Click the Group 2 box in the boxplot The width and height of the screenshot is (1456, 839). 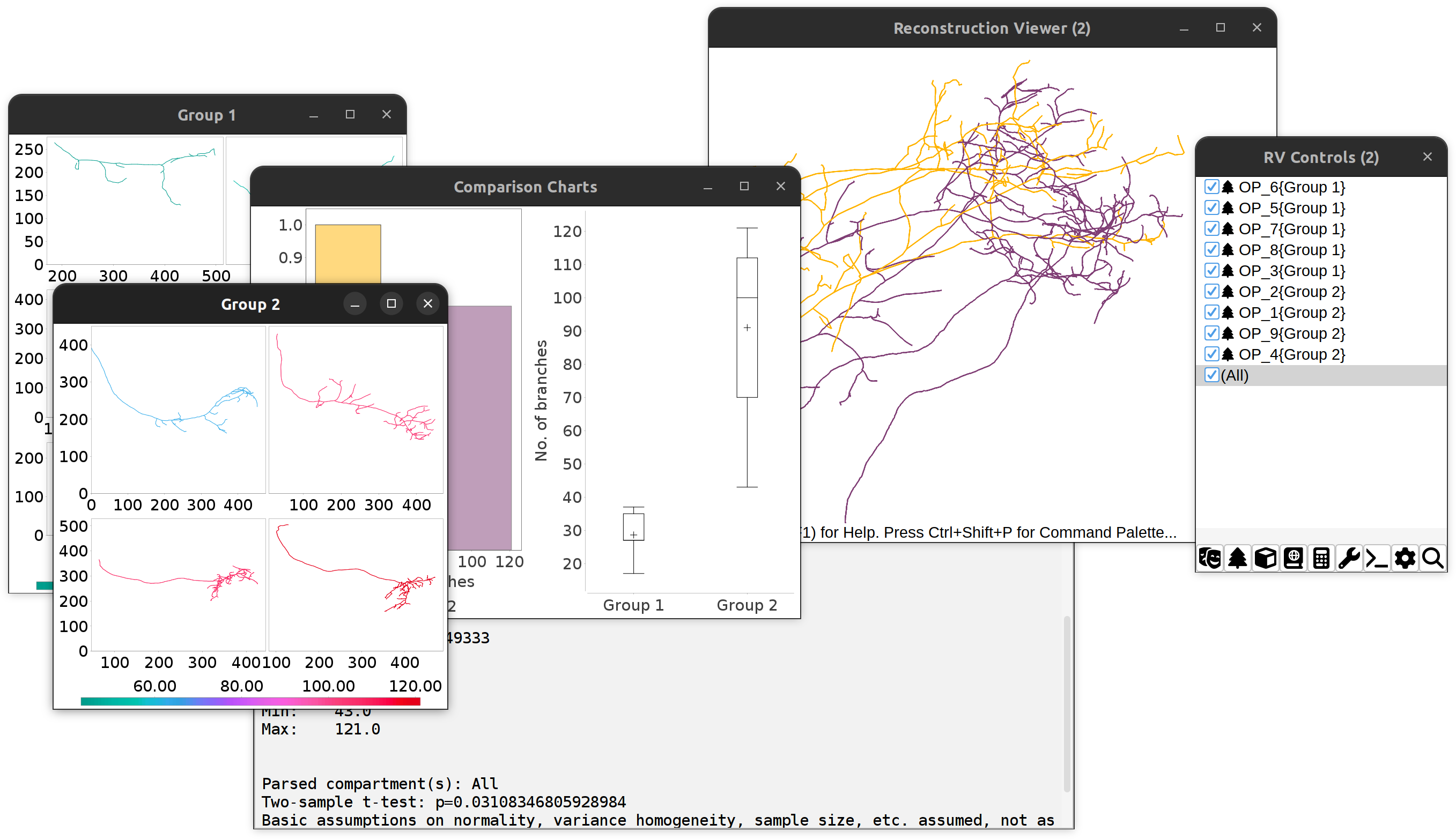[747, 328]
